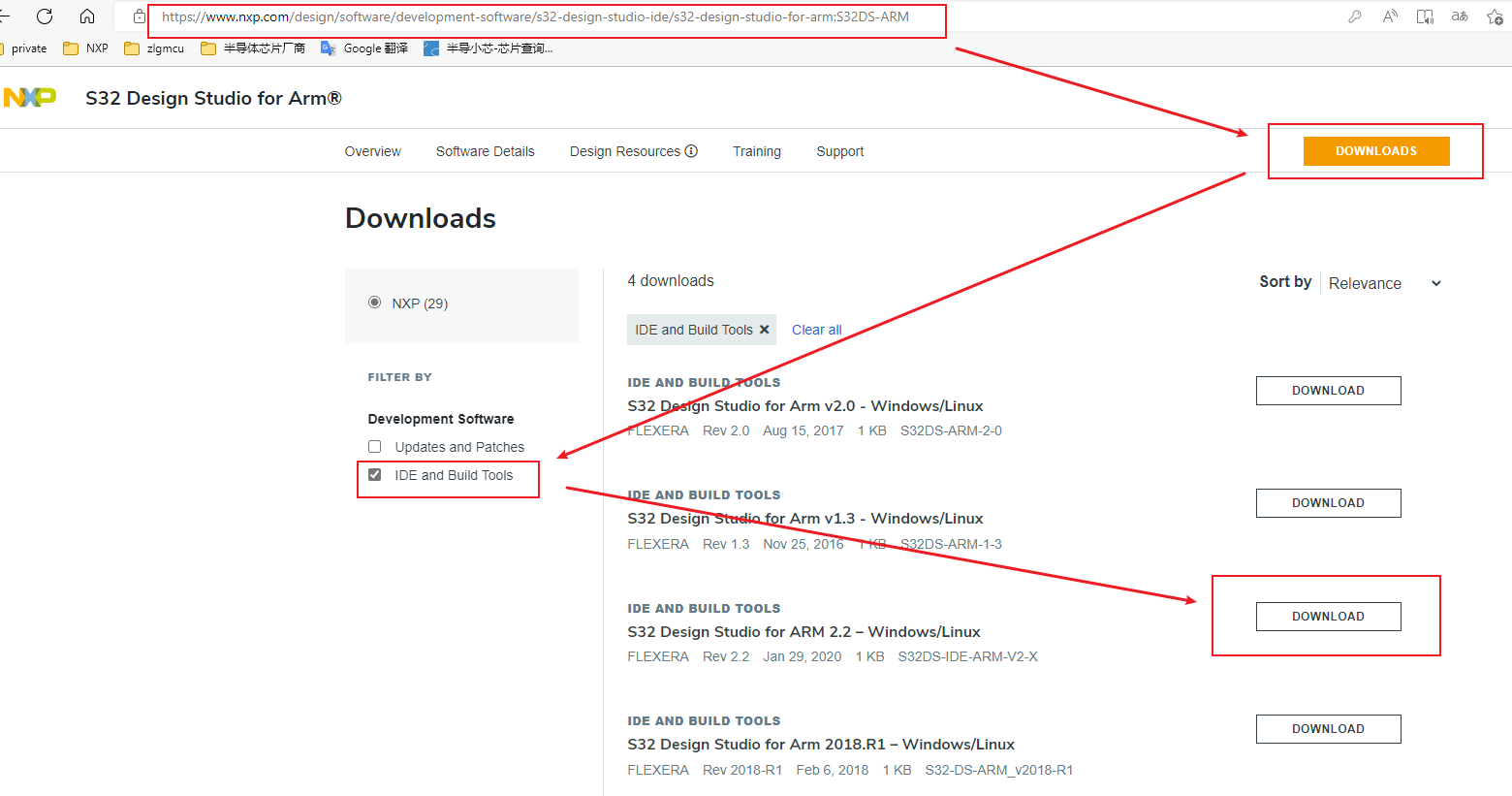Download S32 Design Studio for Arm 2018.R1
Image resolution: width=1512 pixels, height=796 pixels.
(1329, 729)
